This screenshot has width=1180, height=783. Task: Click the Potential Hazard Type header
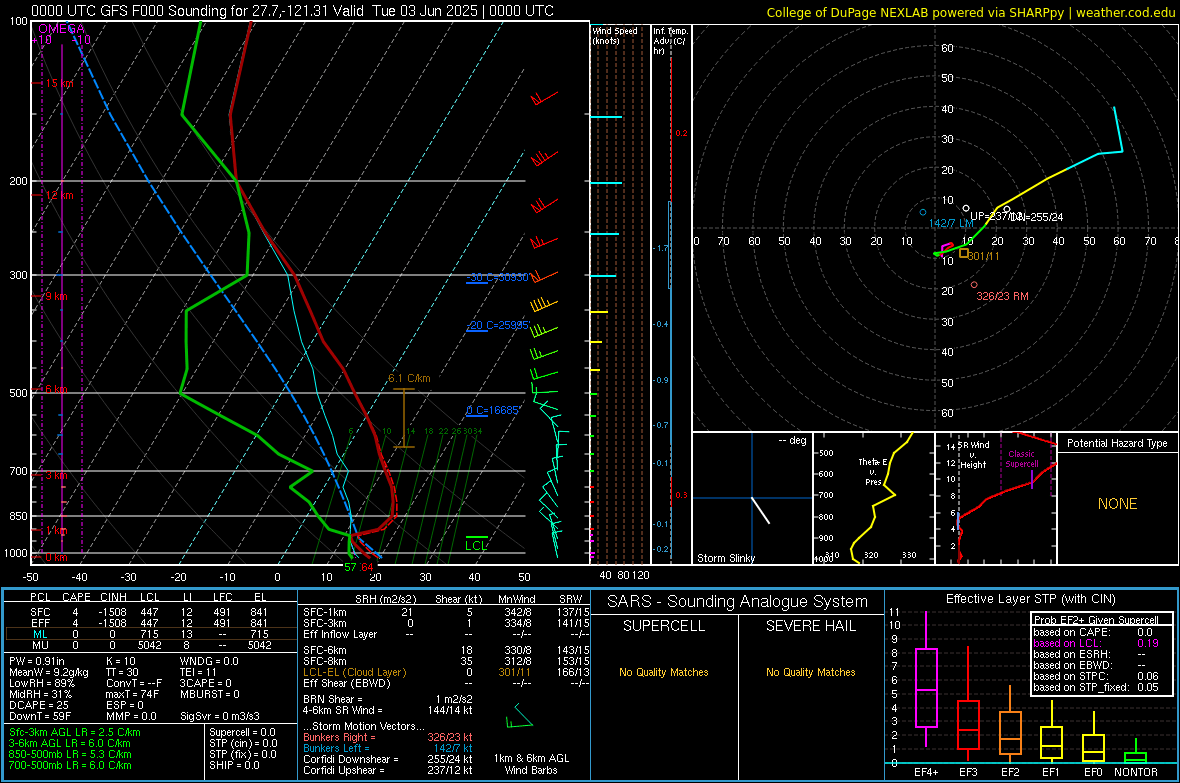[x=1118, y=443]
